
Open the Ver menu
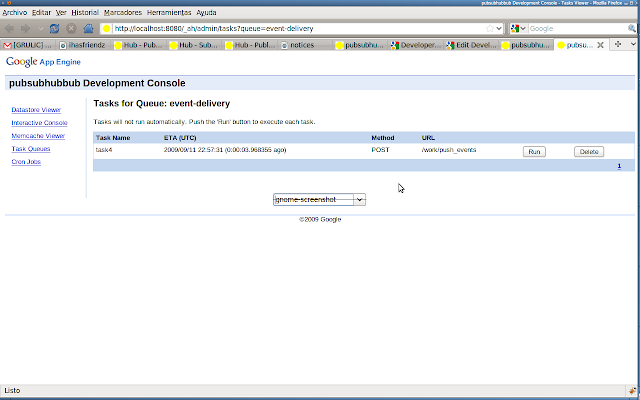61,13
